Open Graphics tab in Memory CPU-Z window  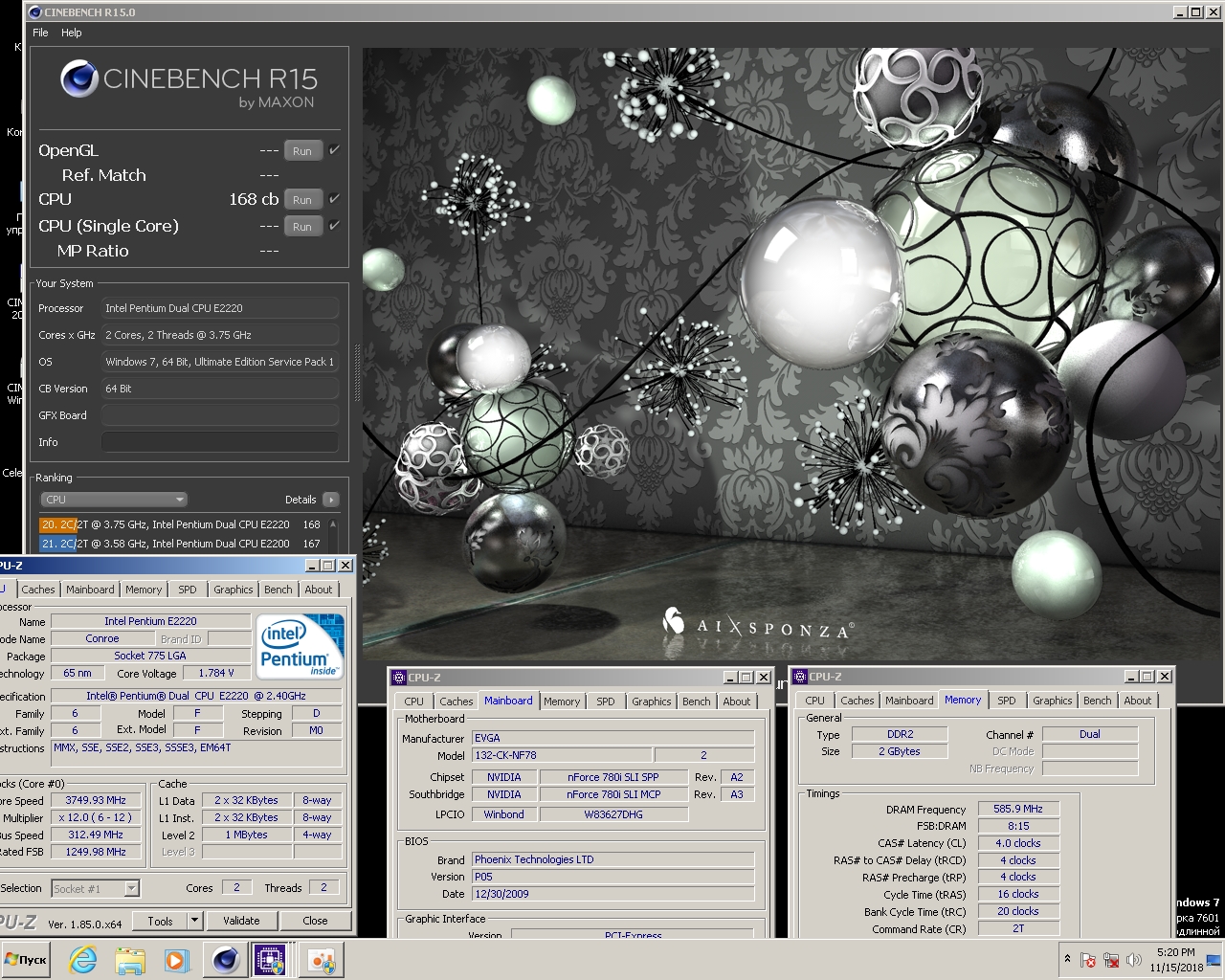tap(1053, 701)
